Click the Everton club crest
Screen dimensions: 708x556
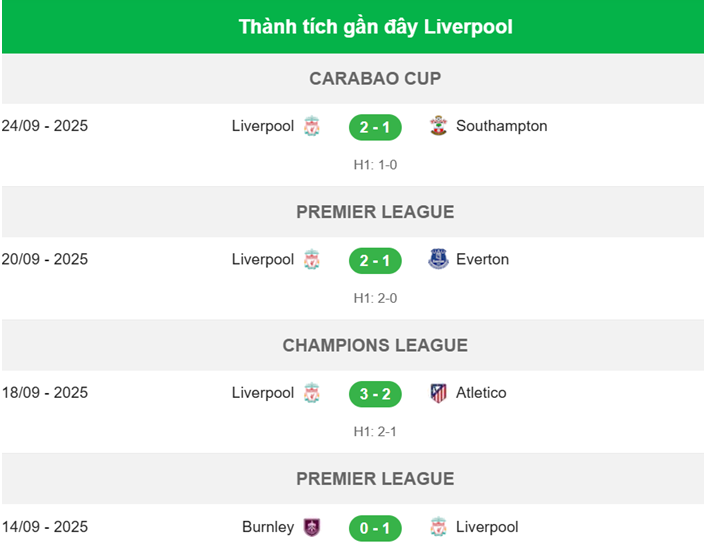(x=438, y=260)
